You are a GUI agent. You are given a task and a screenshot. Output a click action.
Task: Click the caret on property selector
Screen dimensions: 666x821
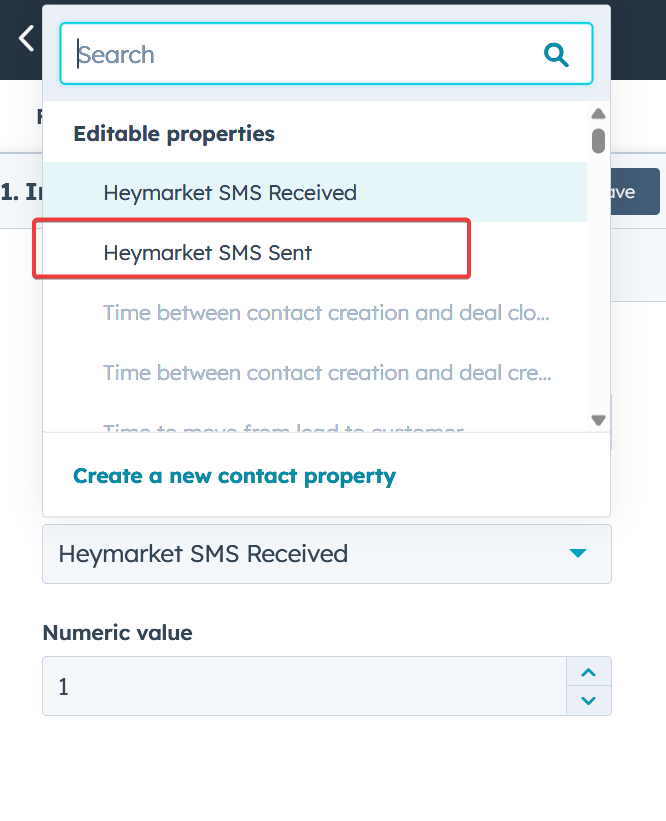577,553
